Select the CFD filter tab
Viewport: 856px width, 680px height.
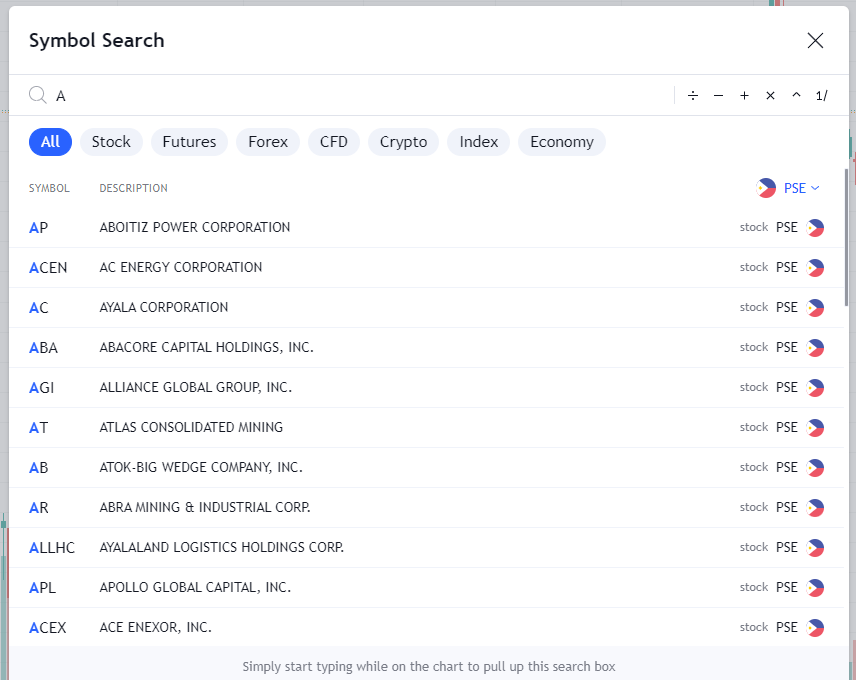pos(334,142)
